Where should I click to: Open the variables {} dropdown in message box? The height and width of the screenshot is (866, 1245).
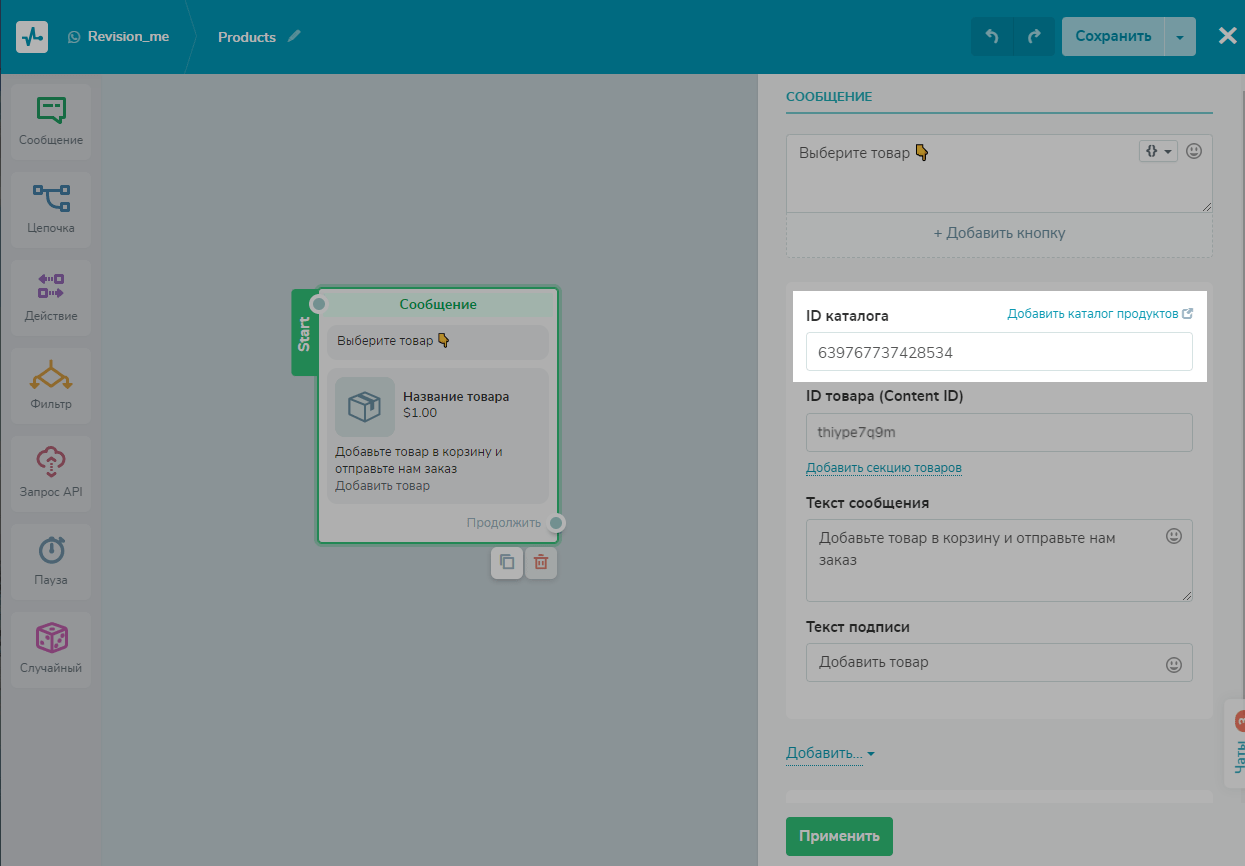click(x=1158, y=151)
